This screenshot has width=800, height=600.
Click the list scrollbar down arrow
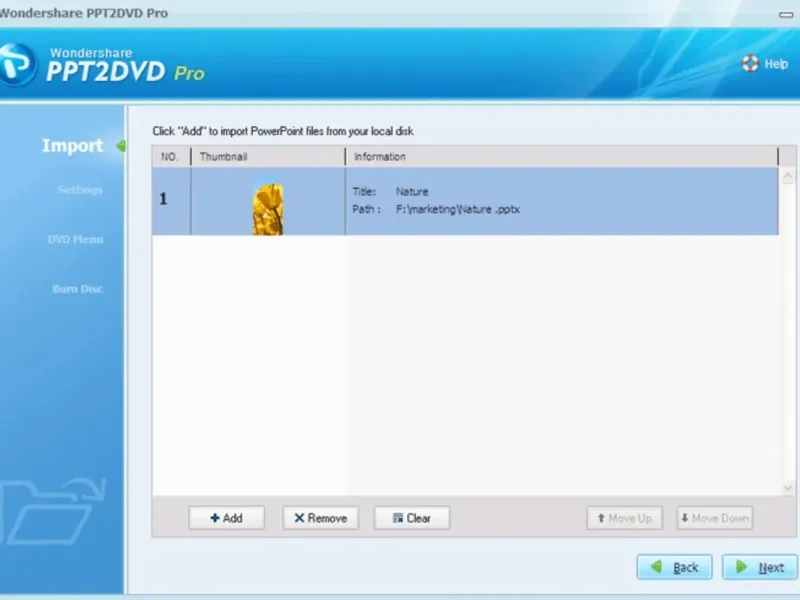pos(787,488)
